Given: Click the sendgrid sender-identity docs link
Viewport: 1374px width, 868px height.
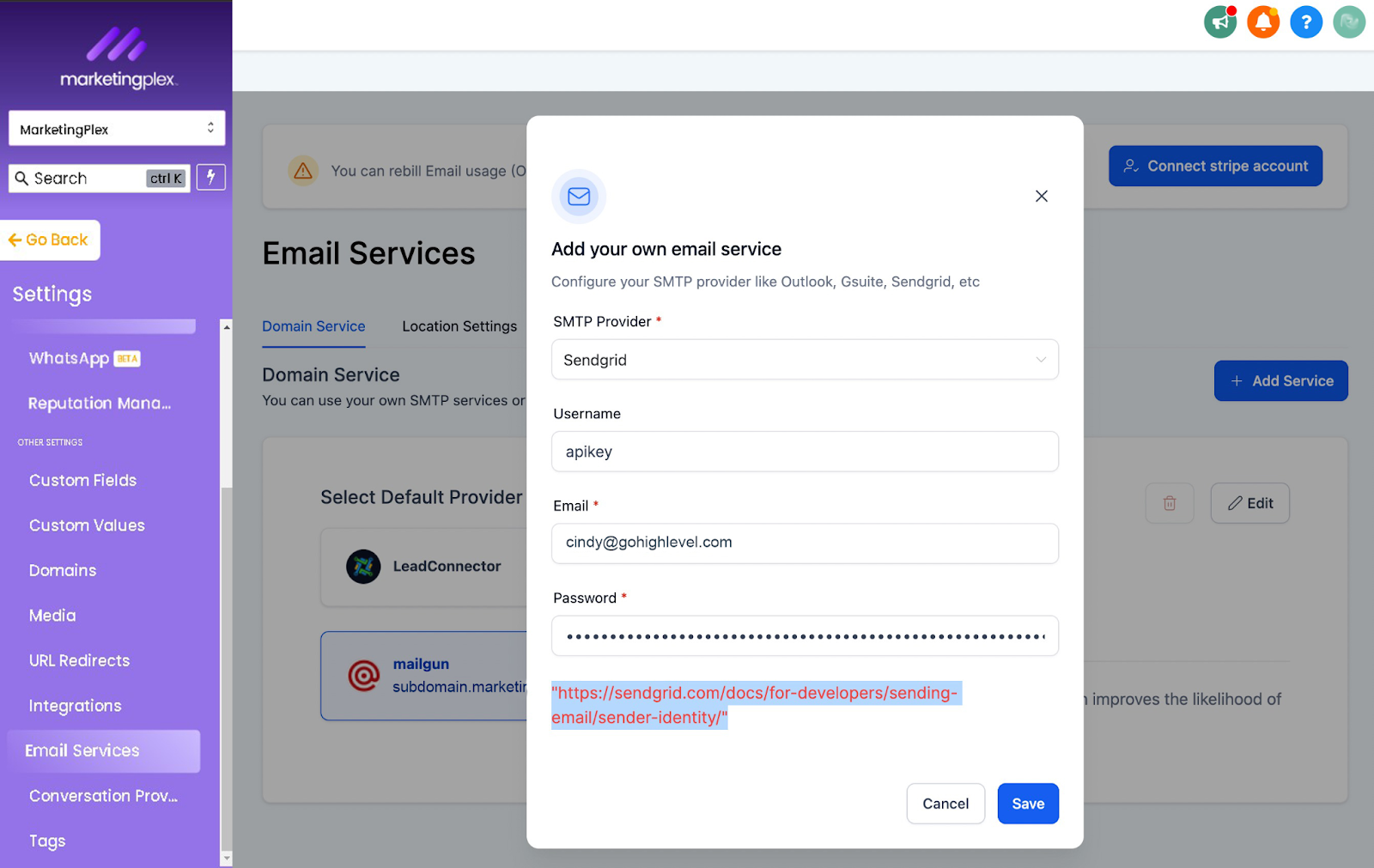Looking at the screenshot, I should point(756,705).
